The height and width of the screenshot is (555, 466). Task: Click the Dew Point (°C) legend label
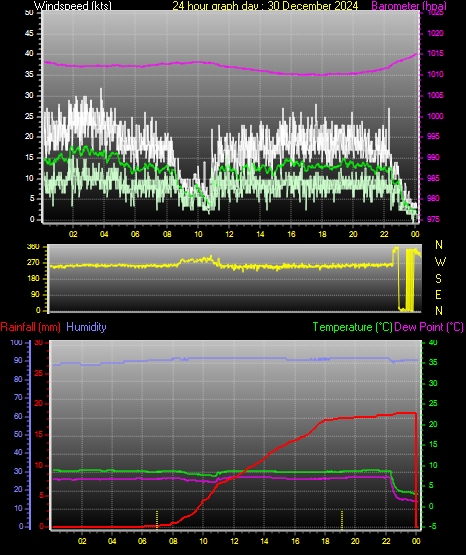tap(429, 327)
